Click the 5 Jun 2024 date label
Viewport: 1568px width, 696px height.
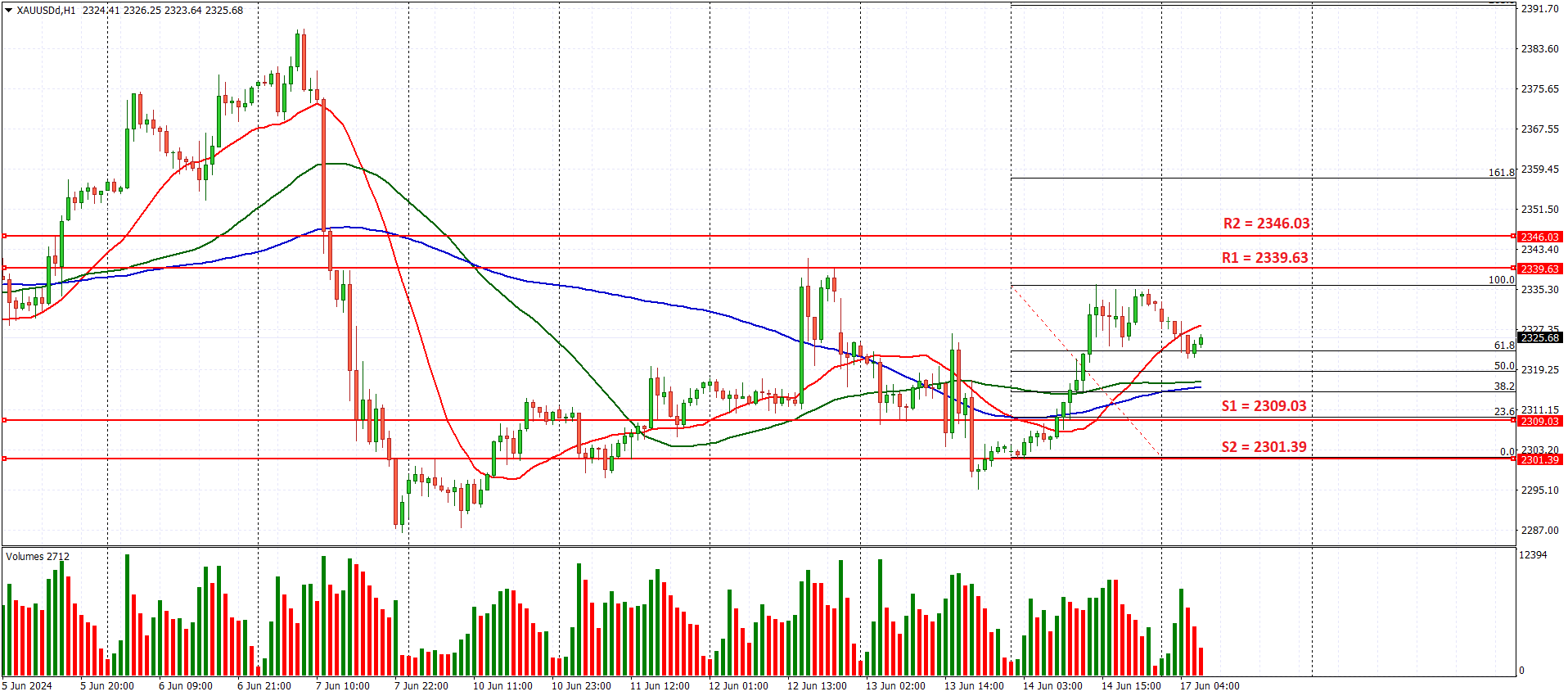point(27,686)
